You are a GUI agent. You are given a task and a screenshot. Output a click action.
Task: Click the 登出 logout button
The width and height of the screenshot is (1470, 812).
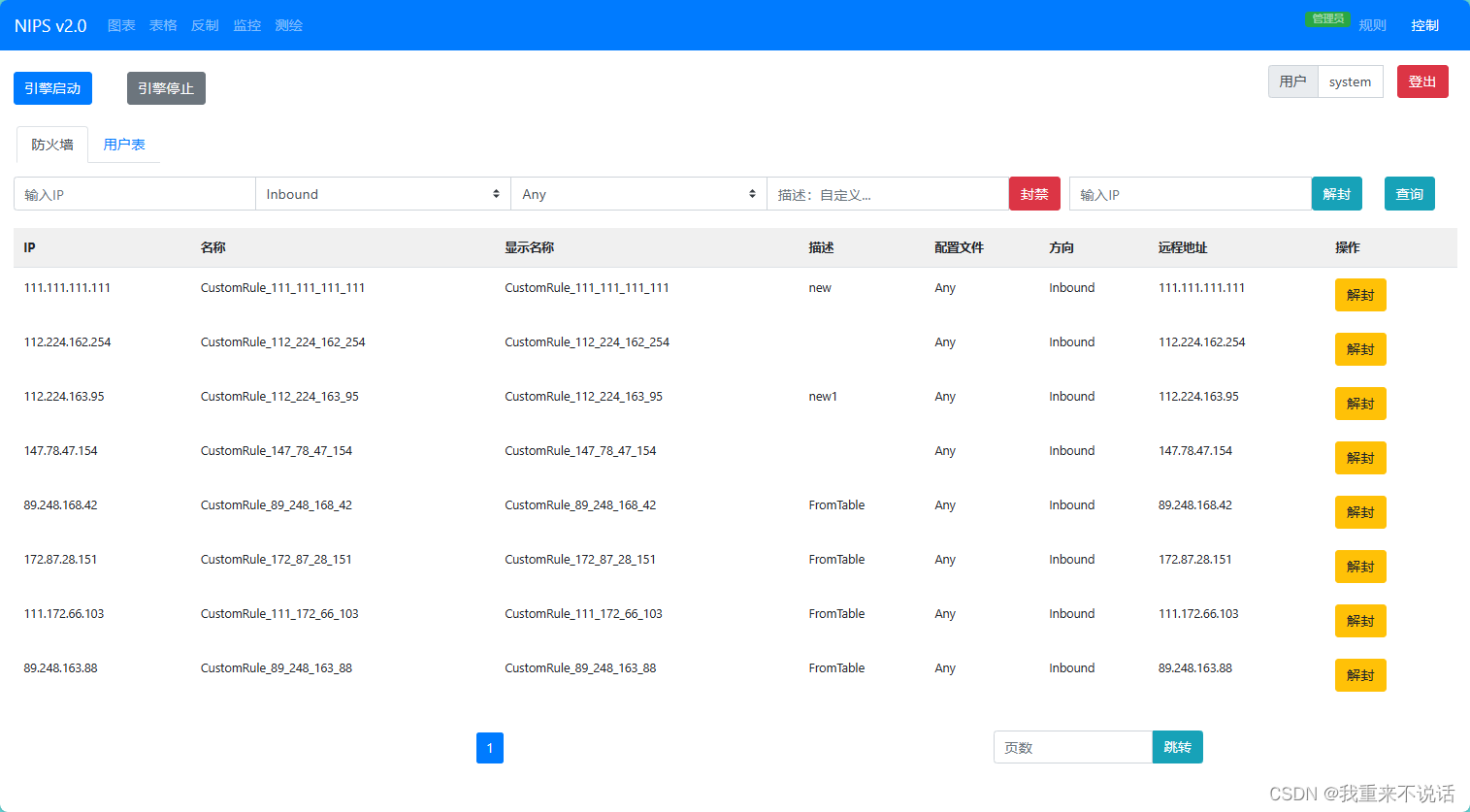click(x=1422, y=81)
